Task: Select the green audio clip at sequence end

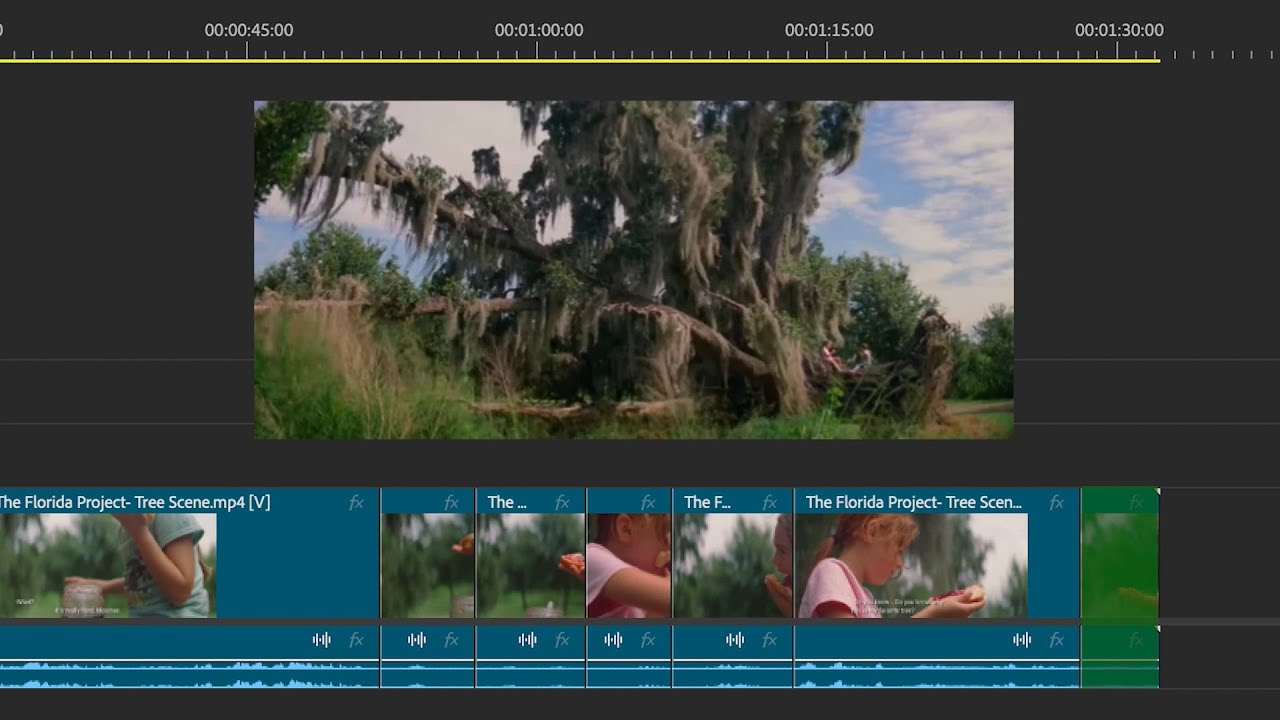Action: 1120,657
